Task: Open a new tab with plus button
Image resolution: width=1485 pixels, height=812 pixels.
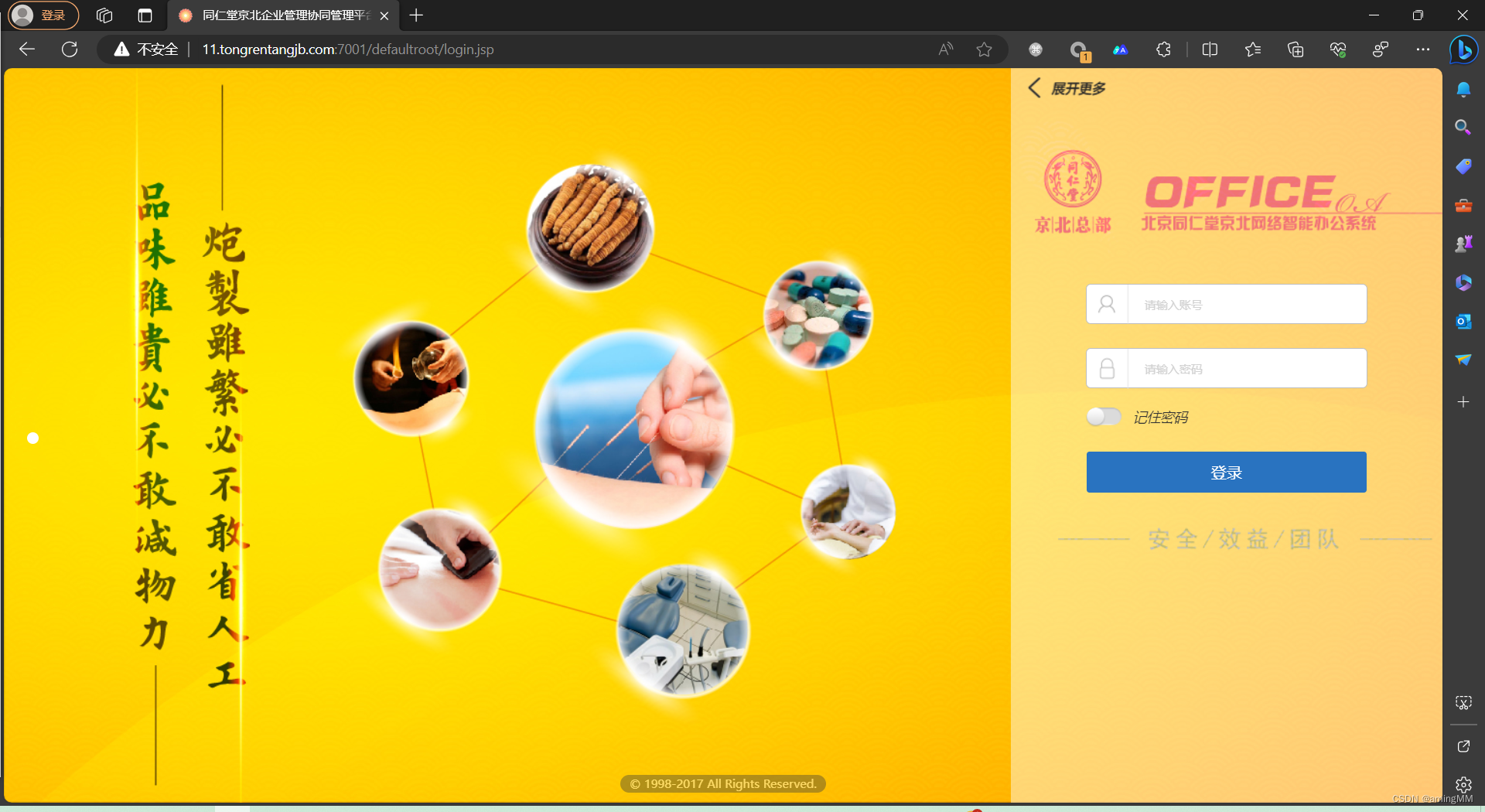Action: pyautogui.click(x=416, y=15)
